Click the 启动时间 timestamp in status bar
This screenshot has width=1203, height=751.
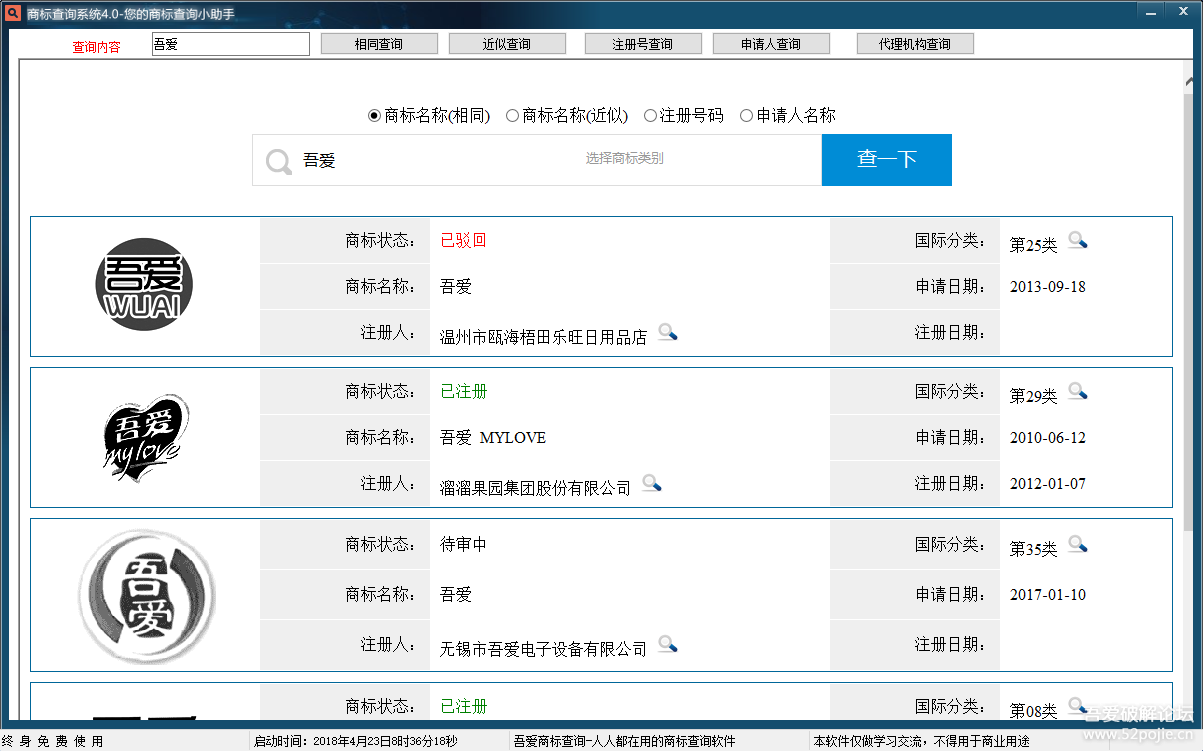click(356, 741)
